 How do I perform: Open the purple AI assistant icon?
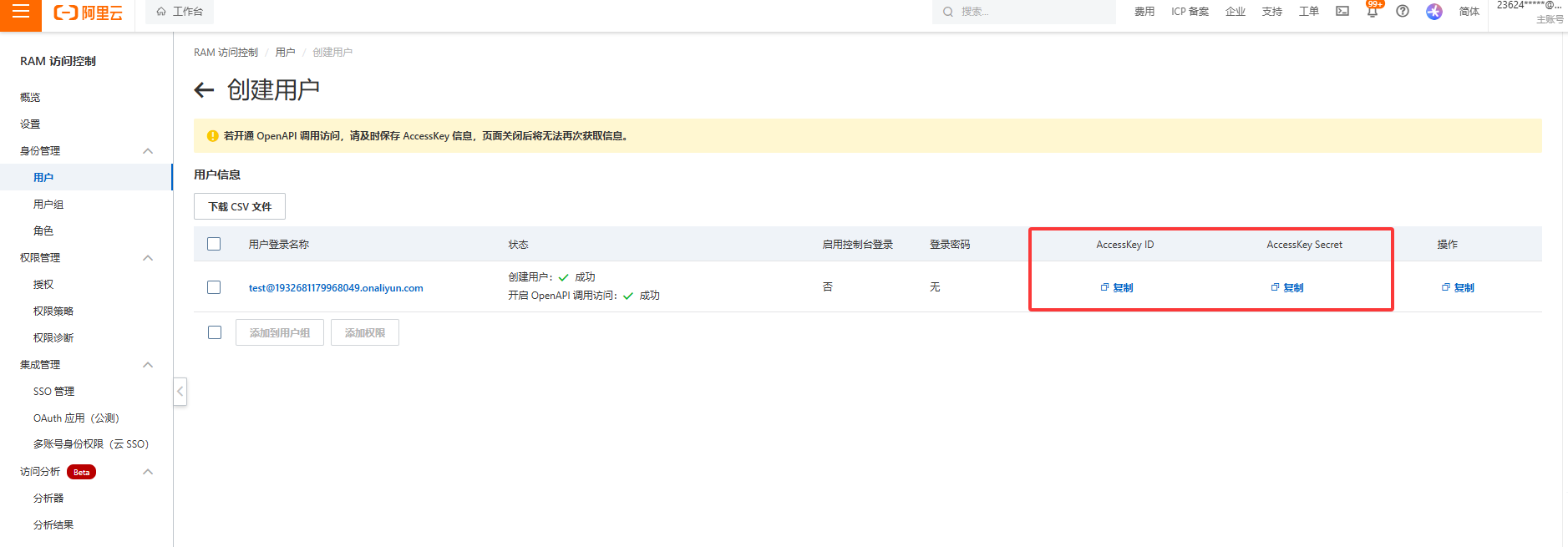click(1434, 12)
